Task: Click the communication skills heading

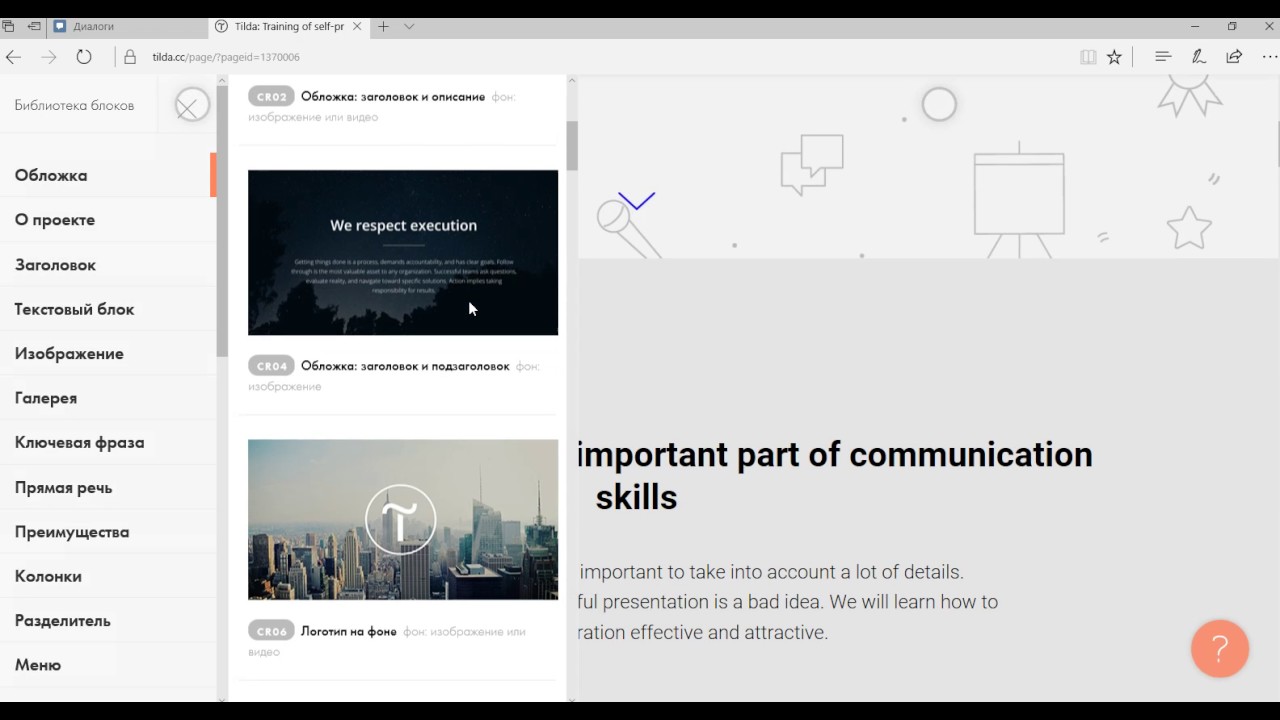Action: (836, 475)
